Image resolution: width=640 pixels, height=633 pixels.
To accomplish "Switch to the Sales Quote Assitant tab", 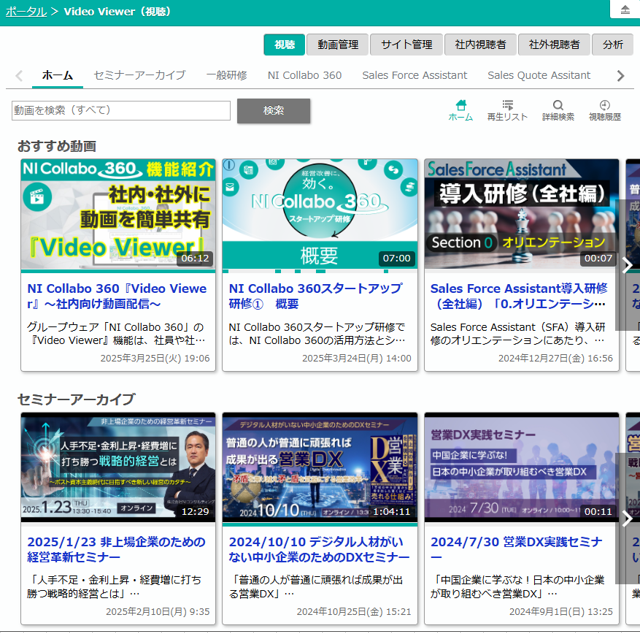I will tap(539, 76).
